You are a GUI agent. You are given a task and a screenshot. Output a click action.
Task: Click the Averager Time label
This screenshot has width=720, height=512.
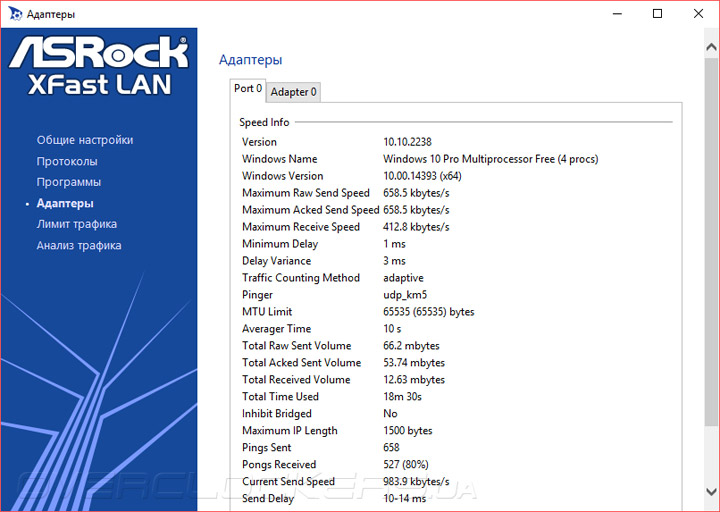[x=276, y=329]
